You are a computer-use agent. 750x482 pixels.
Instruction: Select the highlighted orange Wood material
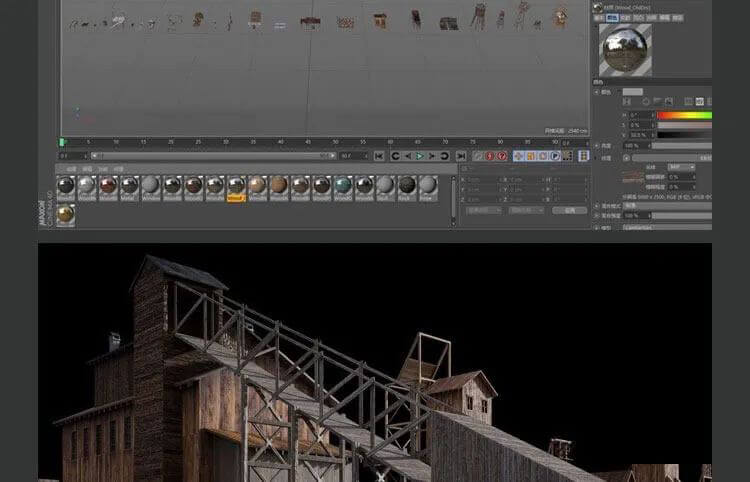tap(236, 186)
